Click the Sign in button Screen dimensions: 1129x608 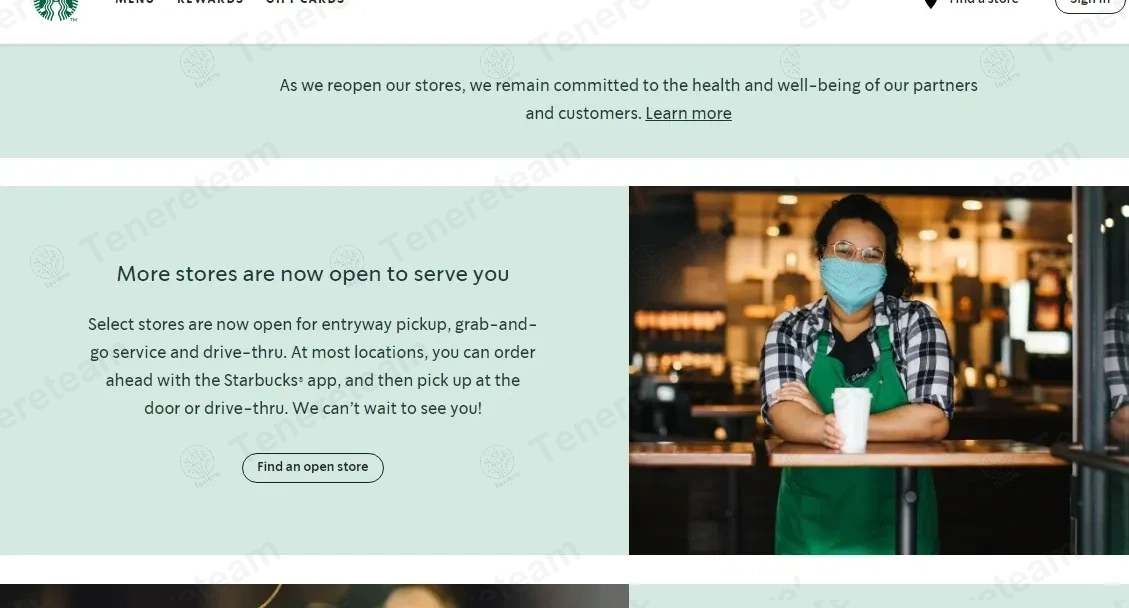point(1090,4)
